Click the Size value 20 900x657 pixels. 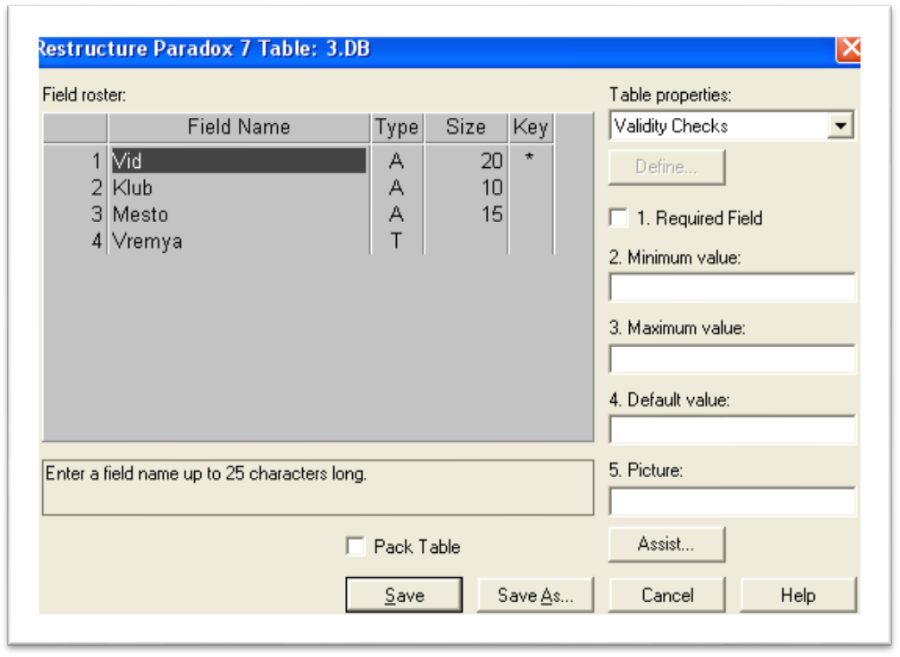pos(491,161)
